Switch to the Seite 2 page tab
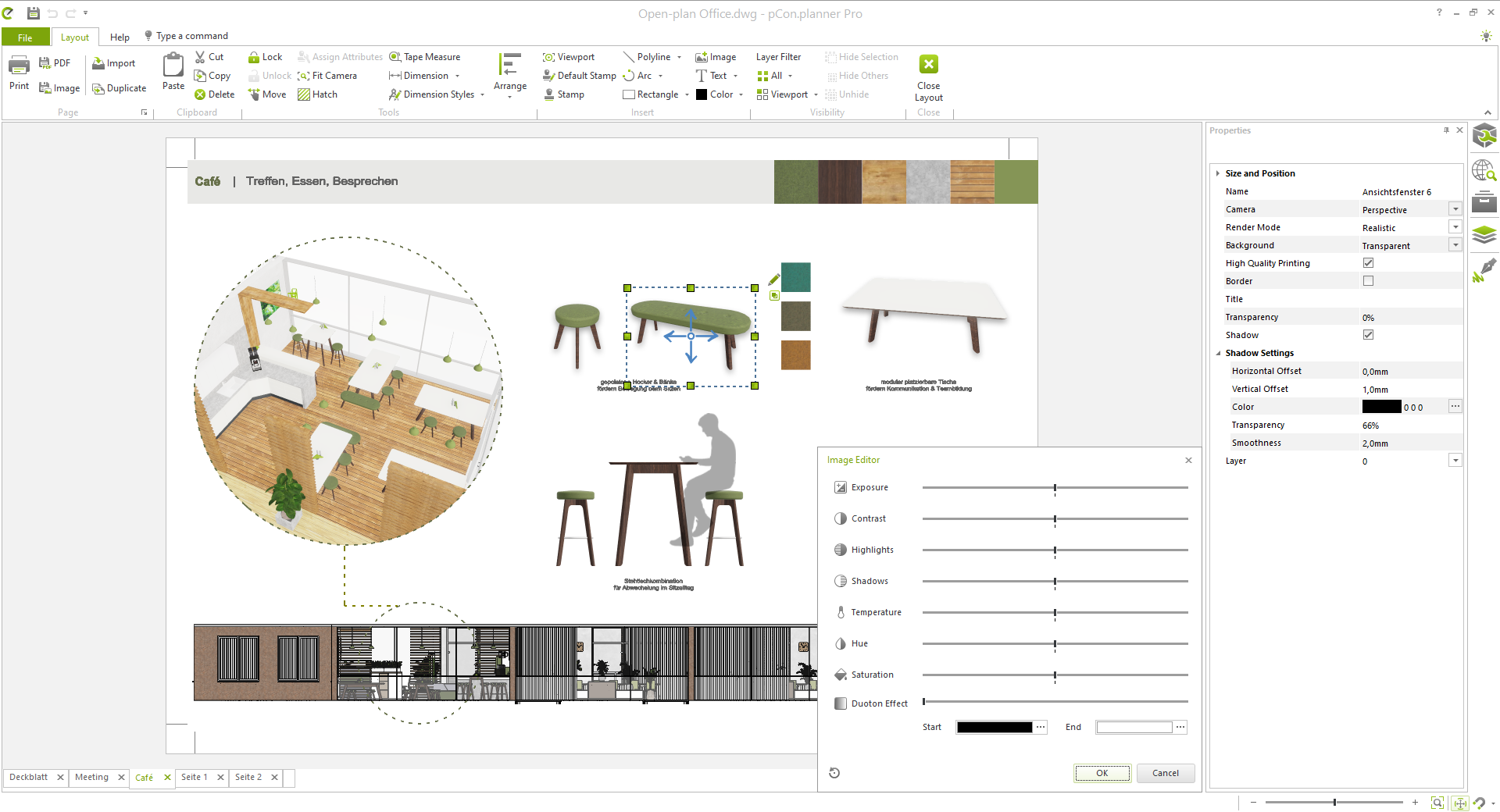 [248, 778]
